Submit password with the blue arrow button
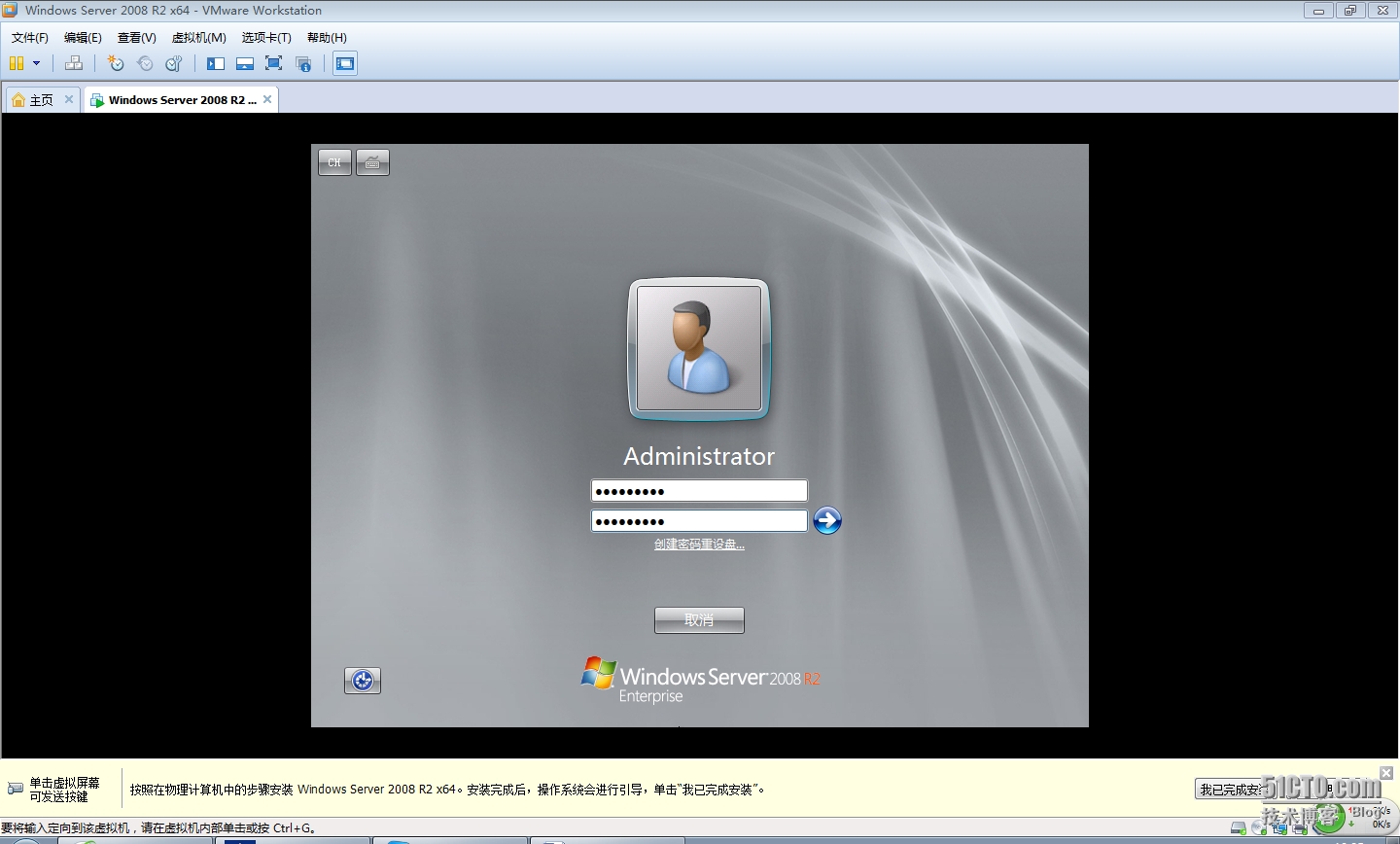Image resolution: width=1400 pixels, height=844 pixels. 827,521
